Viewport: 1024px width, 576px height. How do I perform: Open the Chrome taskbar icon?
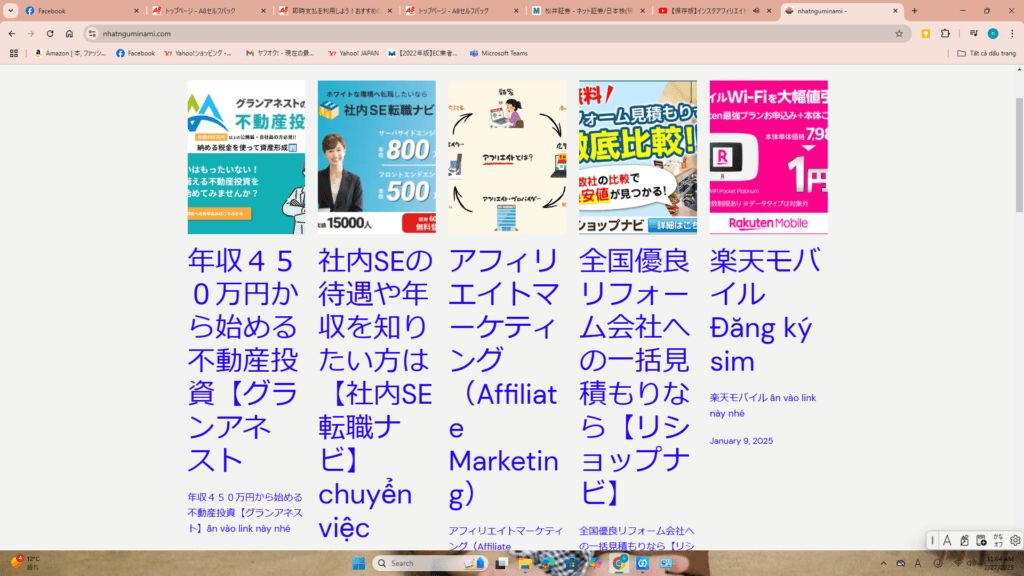point(619,563)
